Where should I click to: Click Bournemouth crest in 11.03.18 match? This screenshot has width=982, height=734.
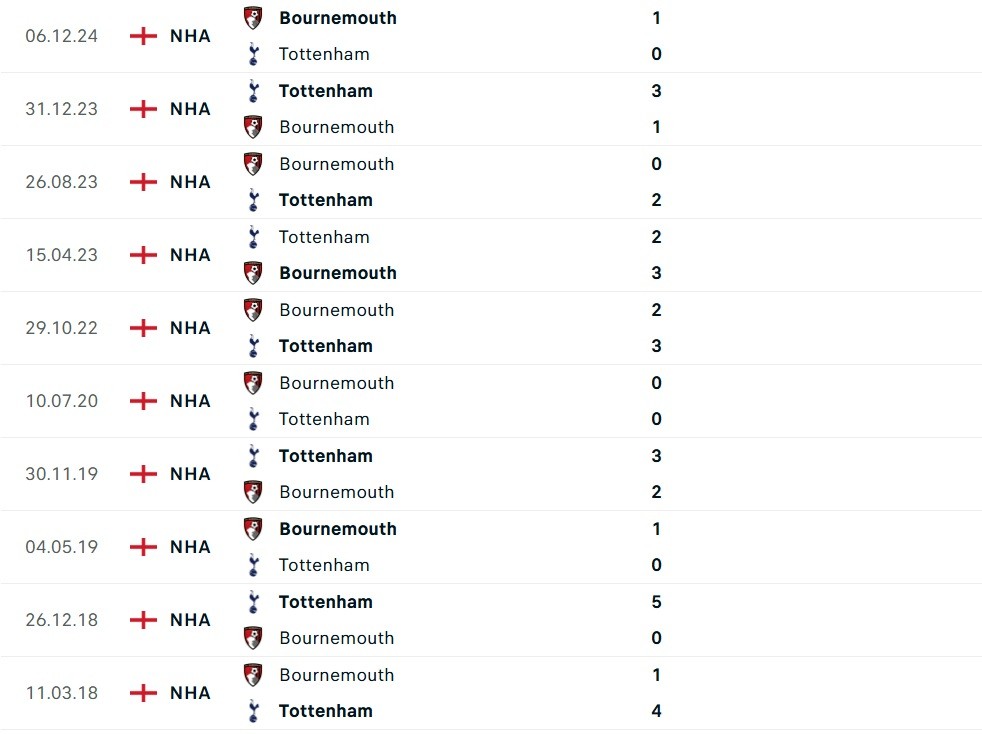[253, 675]
